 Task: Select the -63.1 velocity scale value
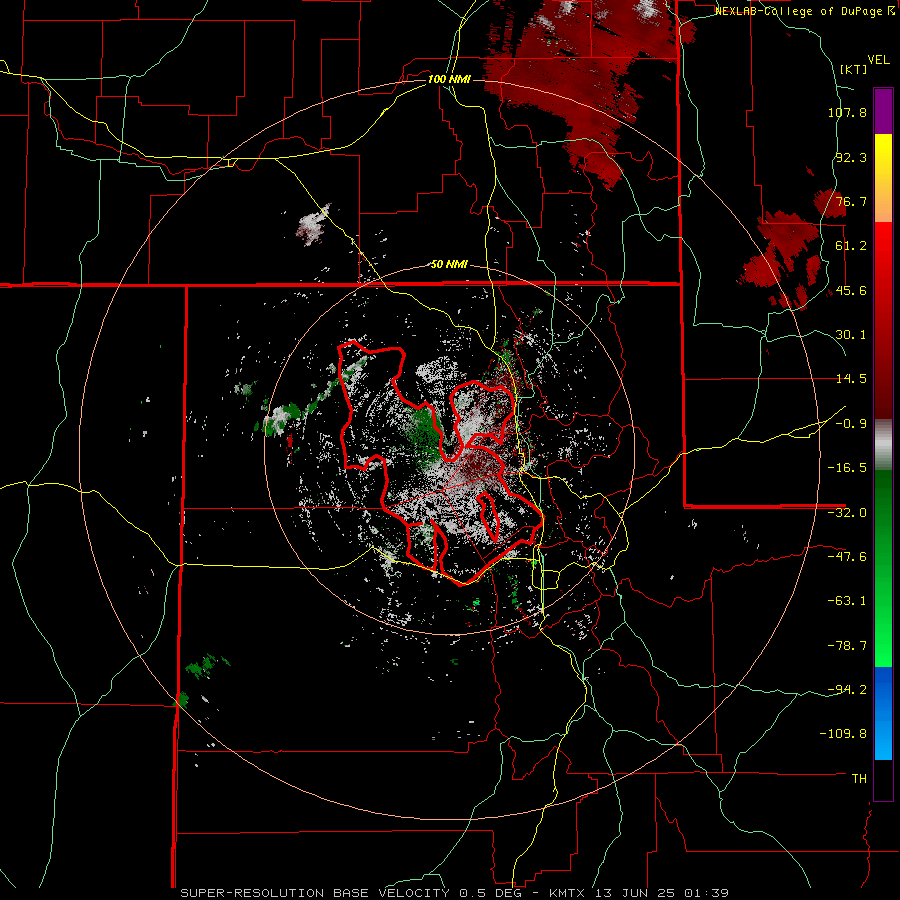847,601
